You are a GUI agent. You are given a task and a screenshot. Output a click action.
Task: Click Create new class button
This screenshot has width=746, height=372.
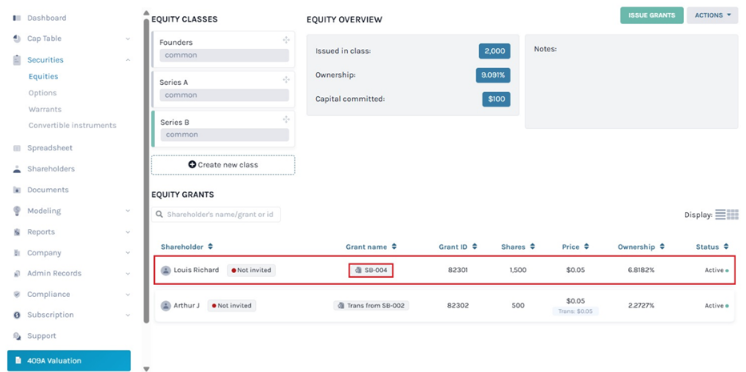[x=223, y=165]
